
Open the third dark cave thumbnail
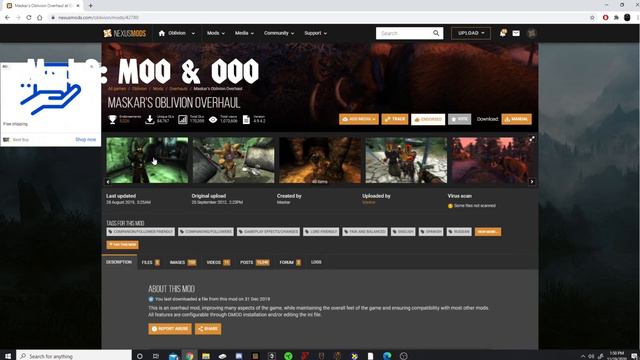320,160
